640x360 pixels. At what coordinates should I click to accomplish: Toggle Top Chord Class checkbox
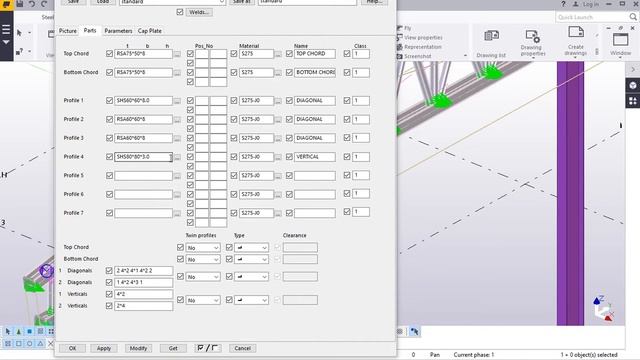(347, 53)
